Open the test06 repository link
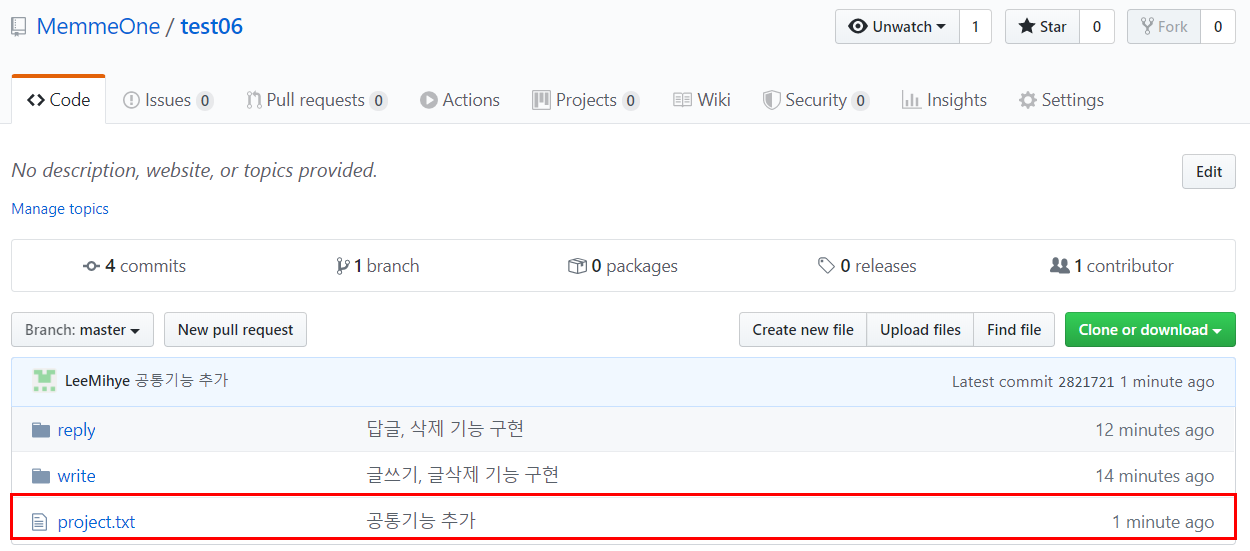 211,26
